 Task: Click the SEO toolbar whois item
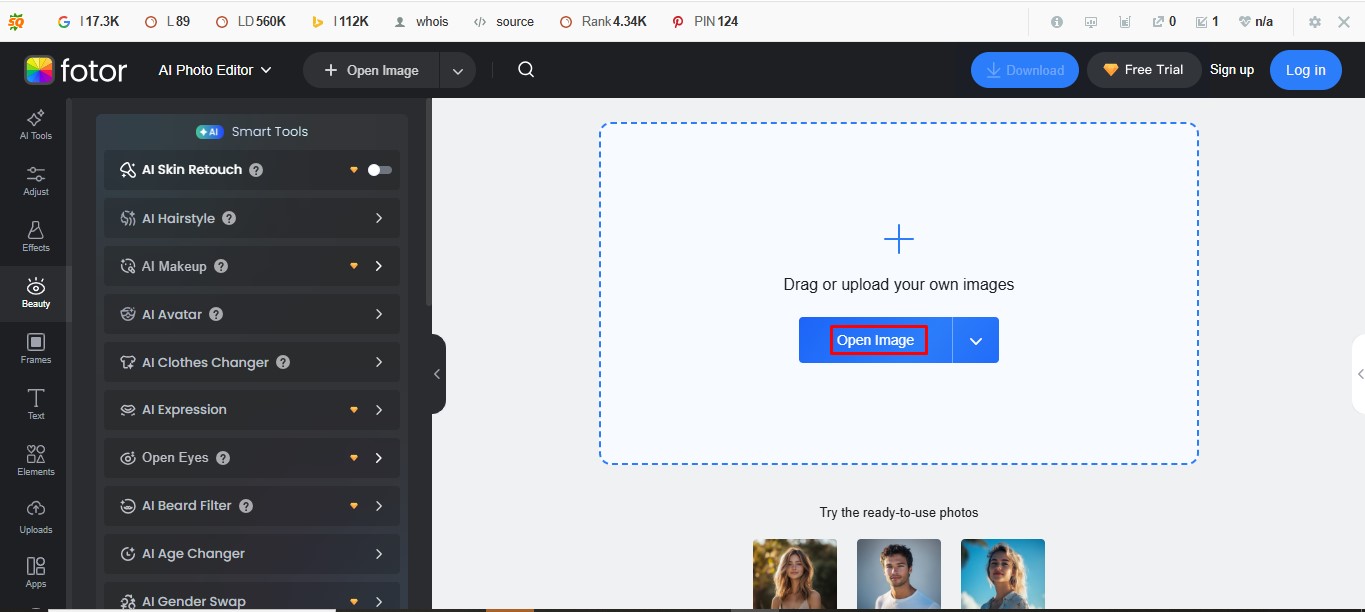click(421, 21)
